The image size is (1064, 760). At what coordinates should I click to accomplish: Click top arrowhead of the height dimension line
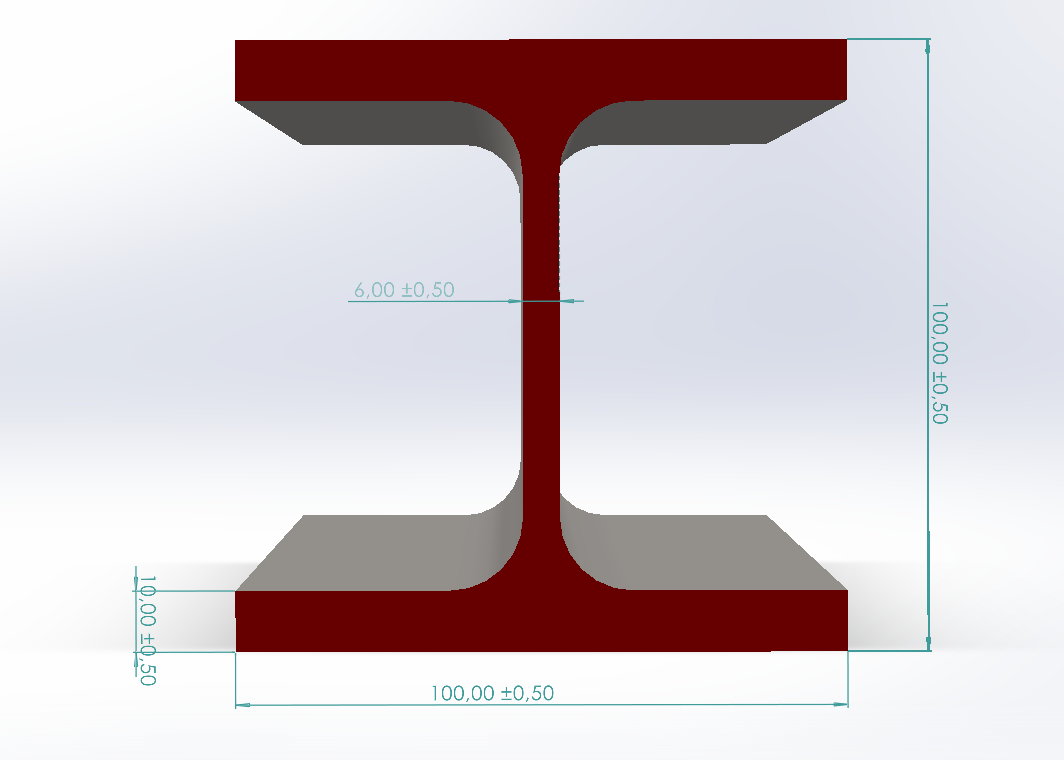click(928, 46)
